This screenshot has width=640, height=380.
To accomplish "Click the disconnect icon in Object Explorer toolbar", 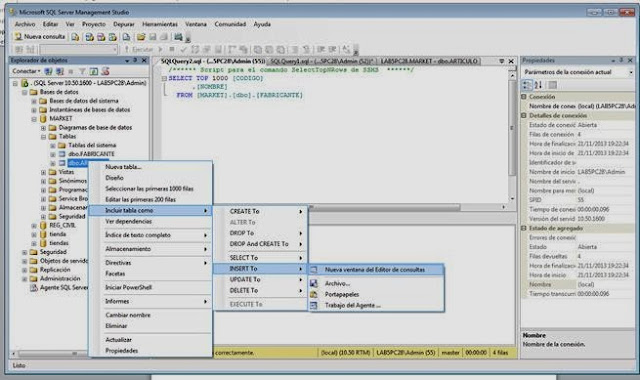I will coord(60,71).
